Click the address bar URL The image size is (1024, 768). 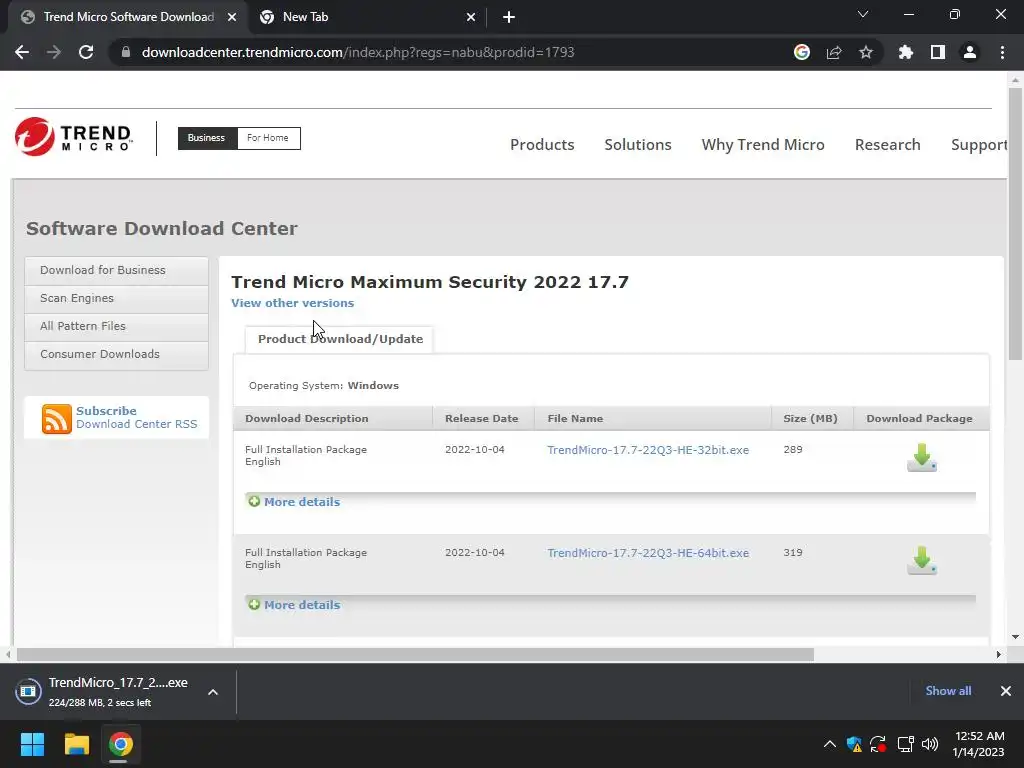358,52
